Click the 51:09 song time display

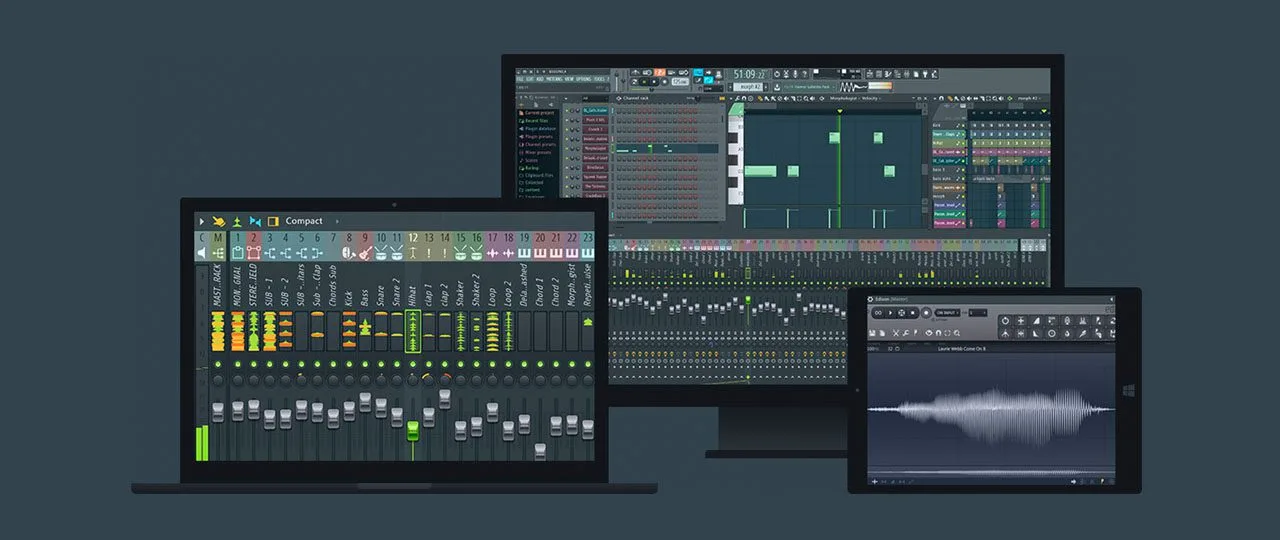pyautogui.click(x=748, y=74)
